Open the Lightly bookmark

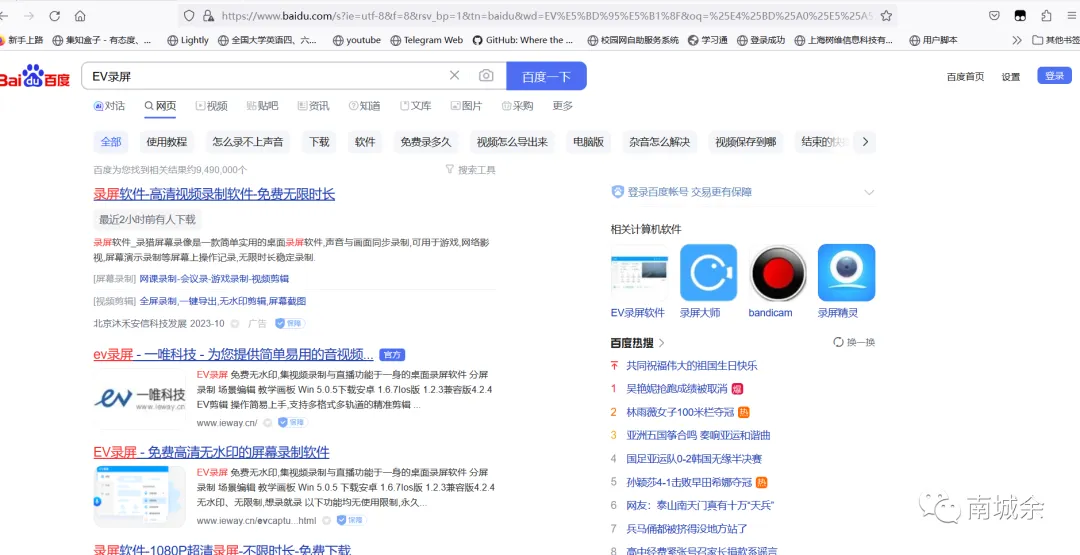click(188, 40)
